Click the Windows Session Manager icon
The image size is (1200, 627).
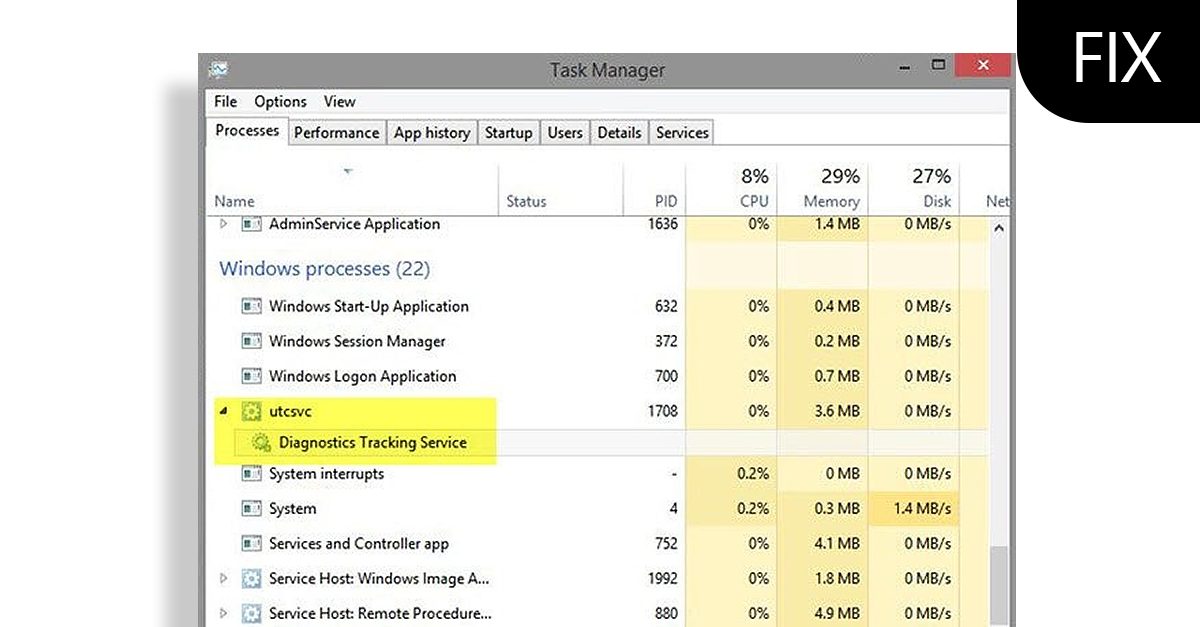252,341
